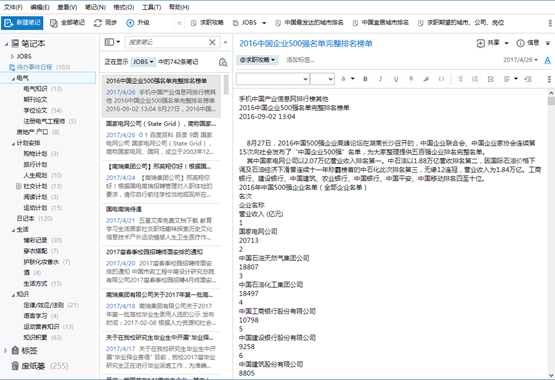The height and width of the screenshot is (380, 555).
Task: Toggle underline text formatting
Action: [x=396, y=79]
